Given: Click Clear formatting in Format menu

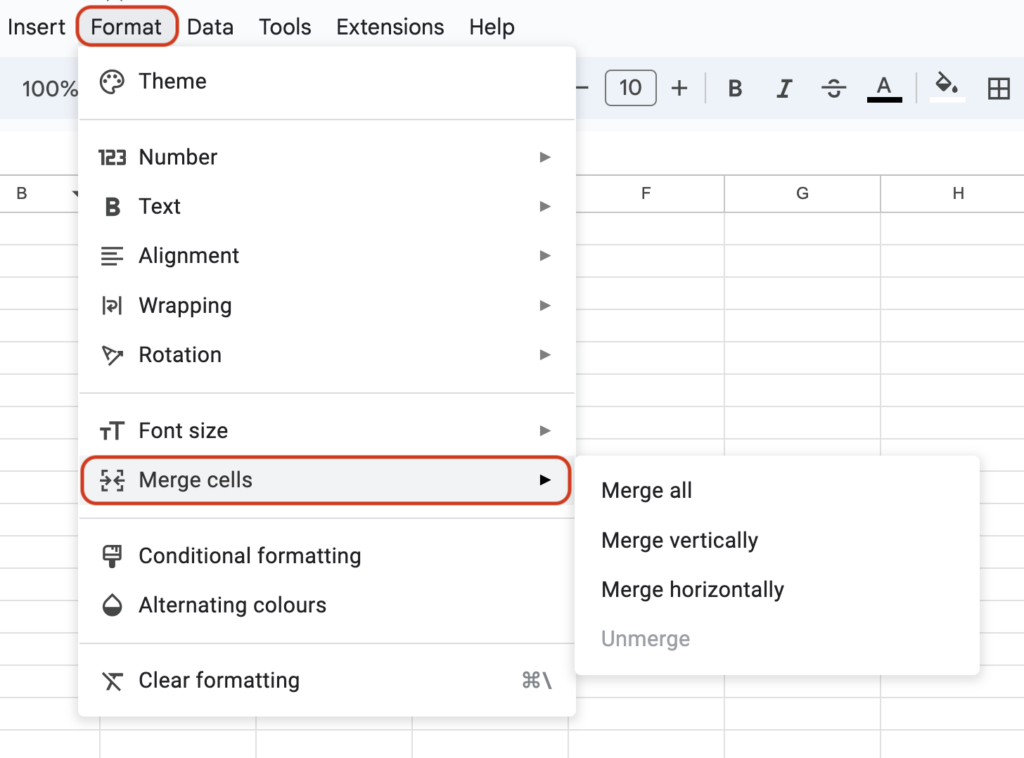Looking at the screenshot, I should (219, 681).
